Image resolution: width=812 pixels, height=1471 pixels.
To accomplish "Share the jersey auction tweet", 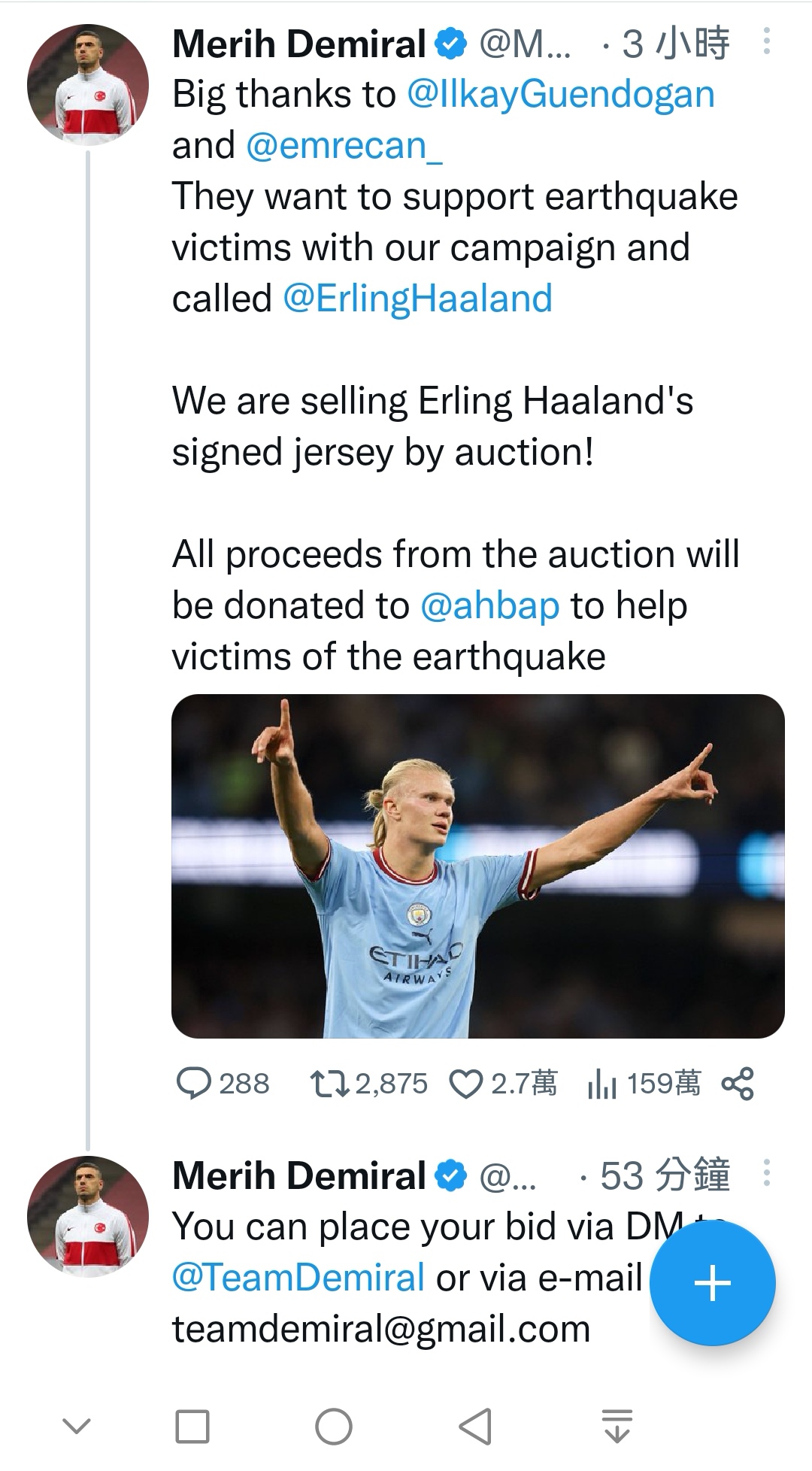I will [737, 1084].
